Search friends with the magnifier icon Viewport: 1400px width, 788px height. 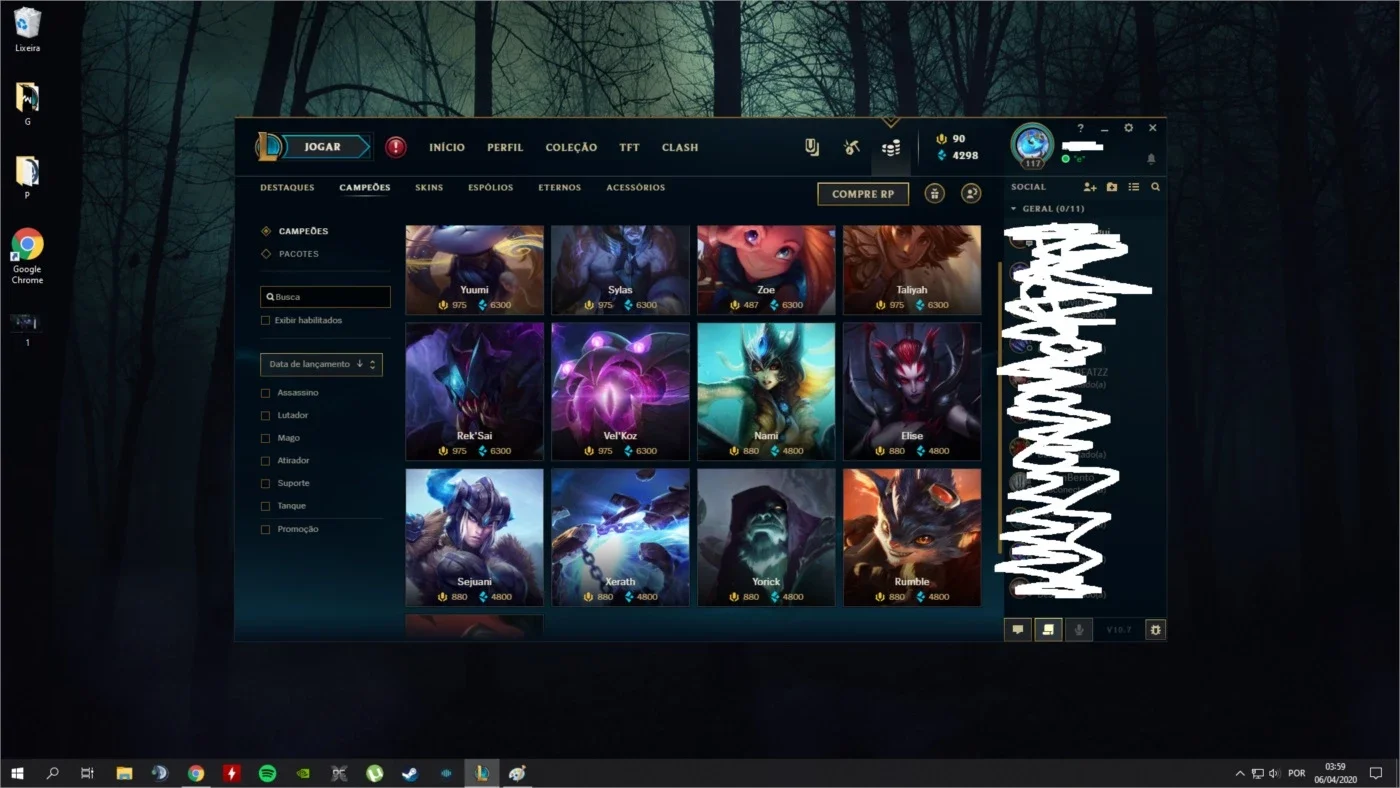[1156, 187]
